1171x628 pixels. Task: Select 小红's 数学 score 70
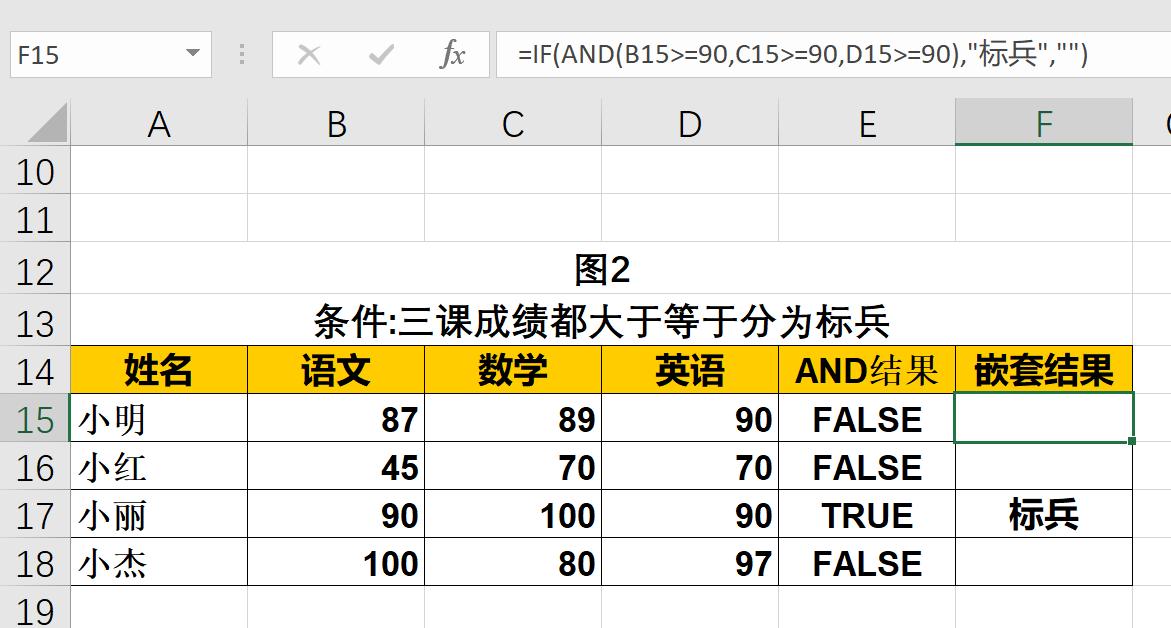513,467
